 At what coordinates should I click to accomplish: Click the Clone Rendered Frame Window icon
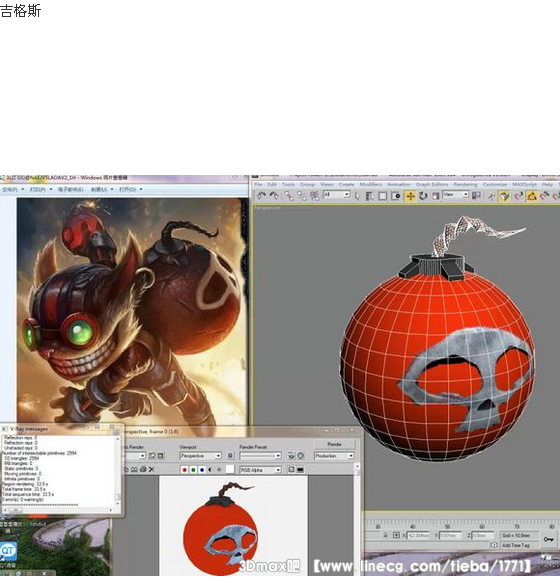point(134,470)
